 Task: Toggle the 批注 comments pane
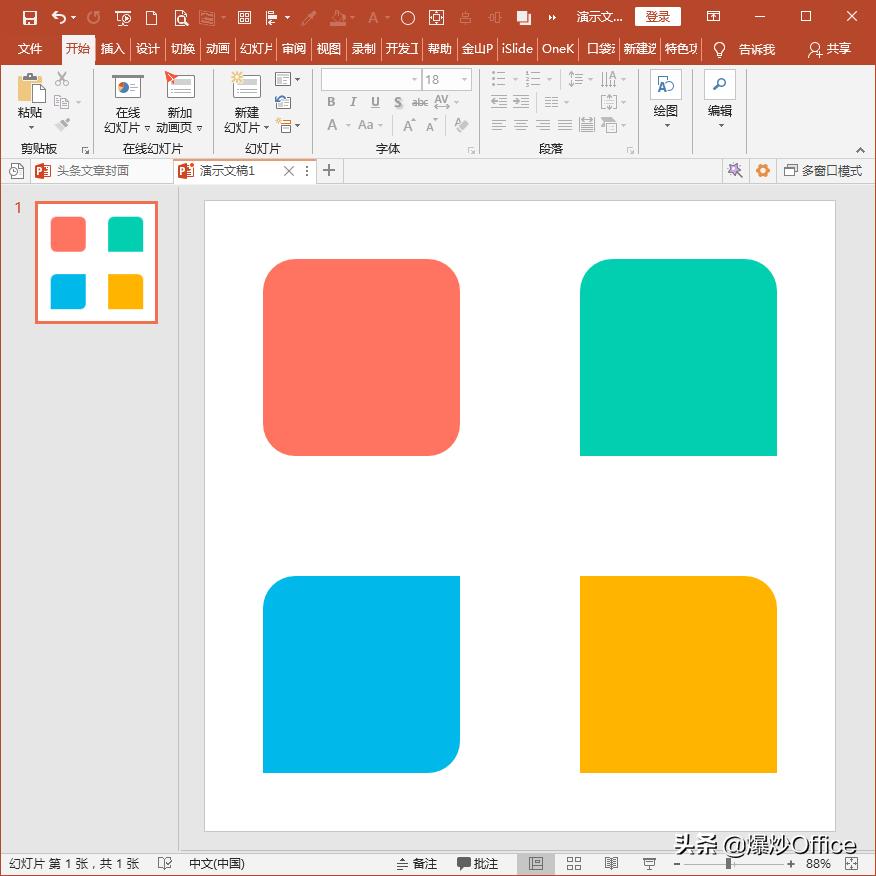[x=477, y=864]
